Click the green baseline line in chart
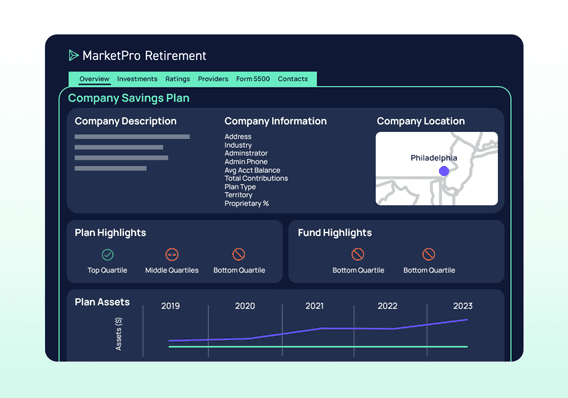The width and height of the screenshot is (568, 398). [318, 347]
